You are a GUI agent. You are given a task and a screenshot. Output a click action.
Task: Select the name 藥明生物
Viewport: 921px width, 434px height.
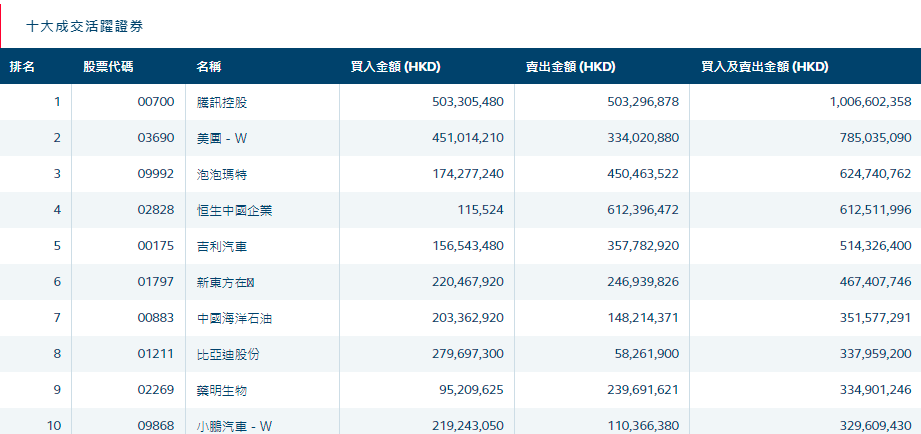pos(222,389)
